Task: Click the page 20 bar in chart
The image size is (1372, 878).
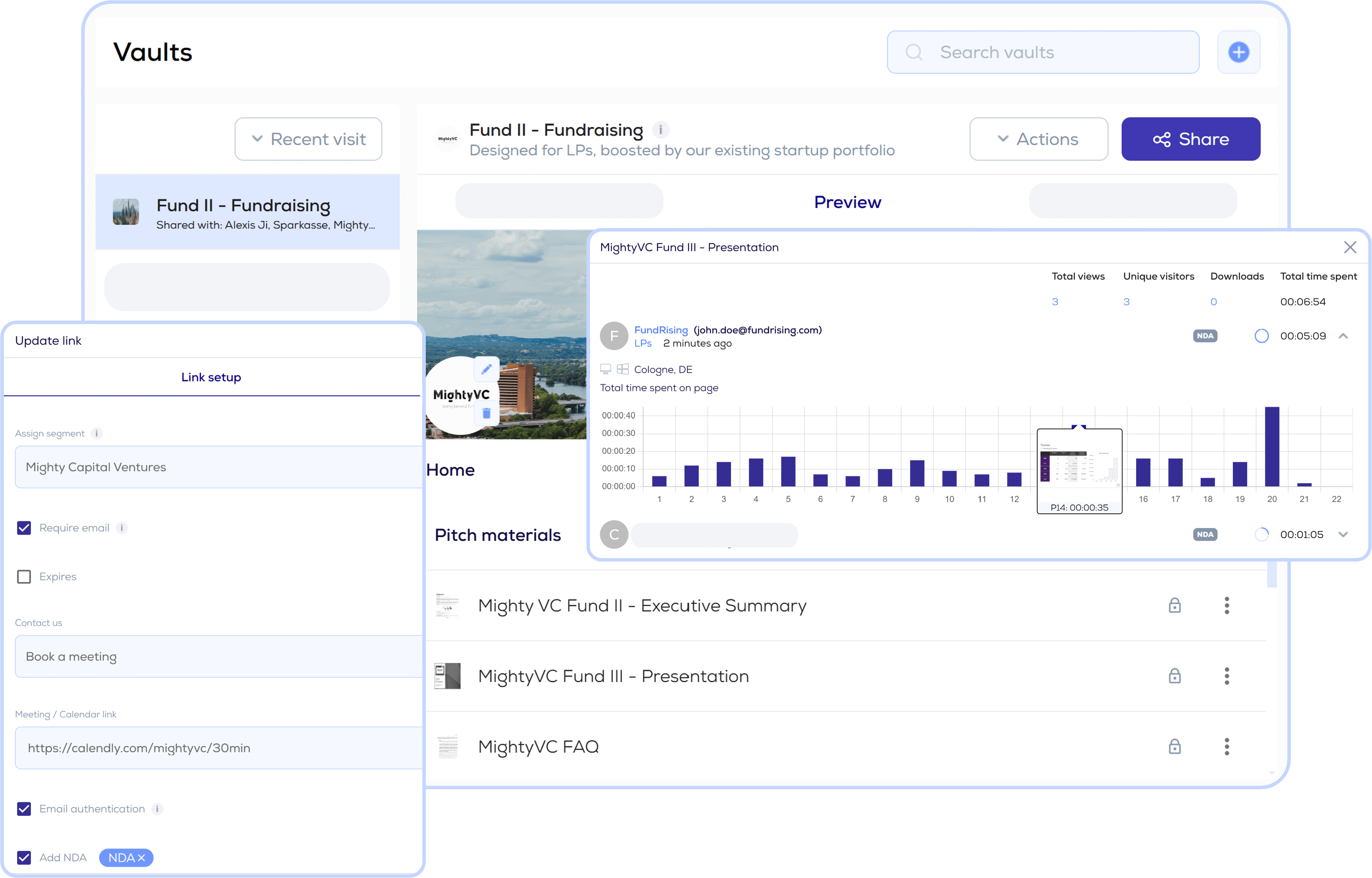Action: tap(1272, 446)
